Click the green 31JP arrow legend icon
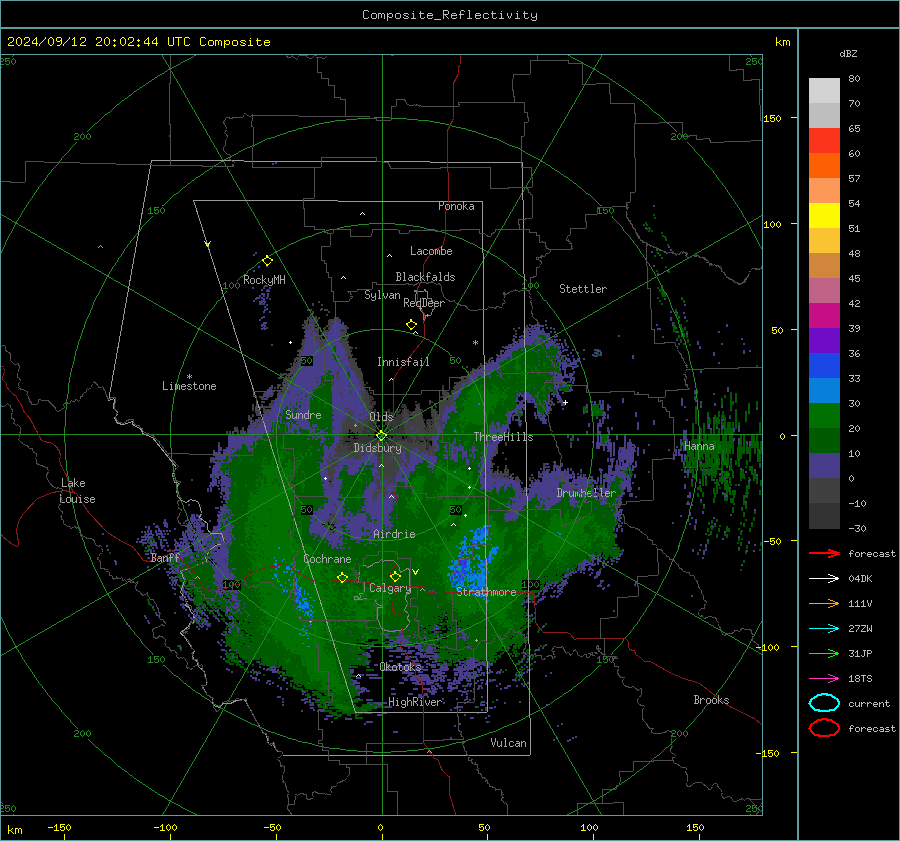The width and height of the screenshot is (900, 841). pos(824,653)
